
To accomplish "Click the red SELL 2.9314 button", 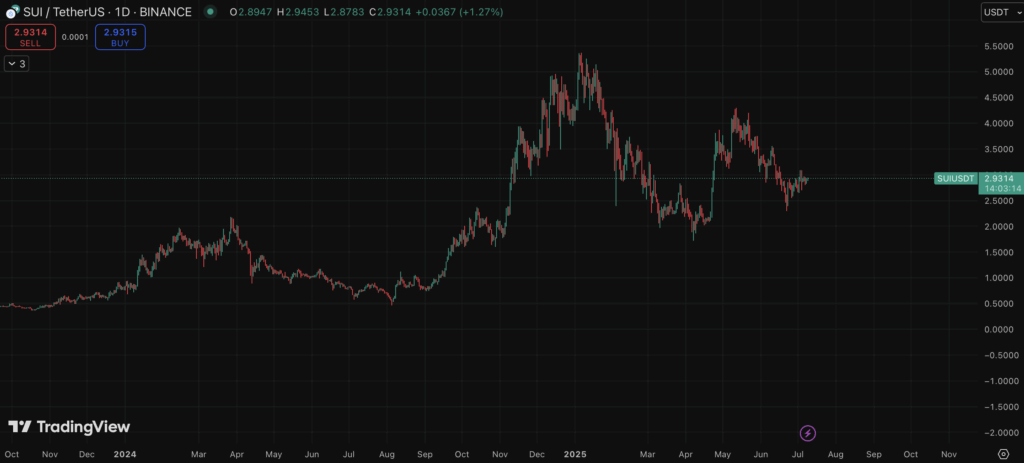I will 30,37.
